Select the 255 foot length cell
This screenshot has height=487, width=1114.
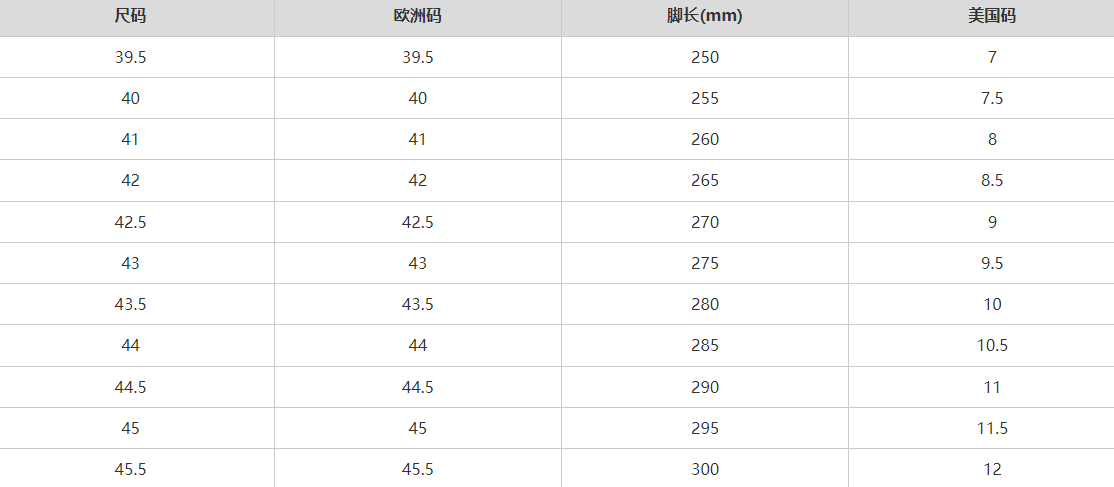point(704,98)
